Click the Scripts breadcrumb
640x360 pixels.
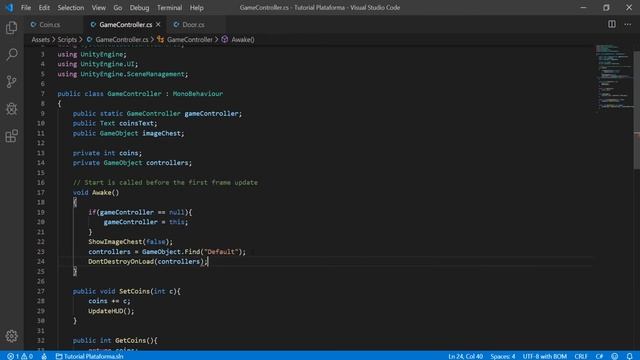(x=67, y=40)
